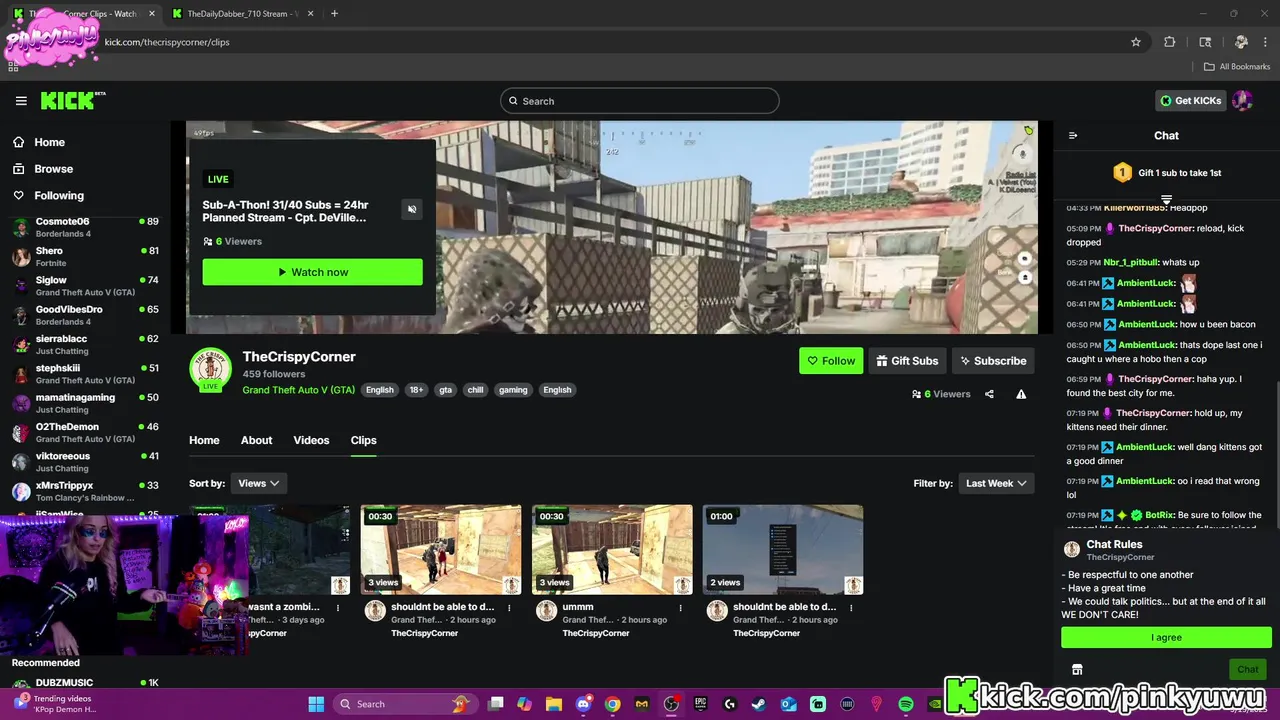Expand the gift leaderboard handle
This screenshot has width=1280, height=720.
tap(1166, 200)
